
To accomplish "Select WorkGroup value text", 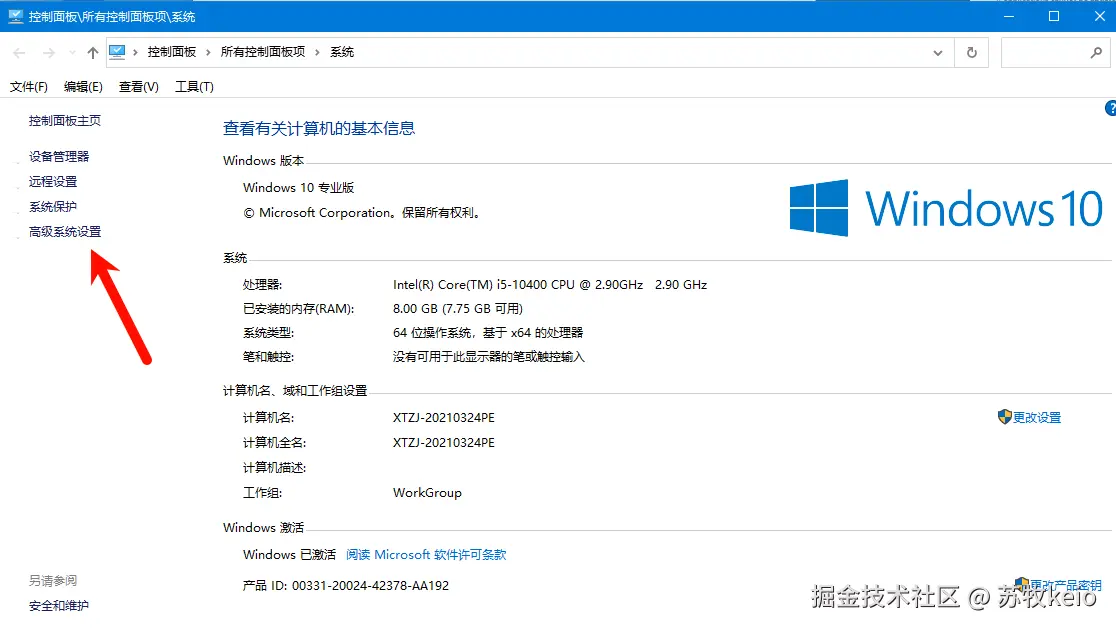I will pos(427,493).
